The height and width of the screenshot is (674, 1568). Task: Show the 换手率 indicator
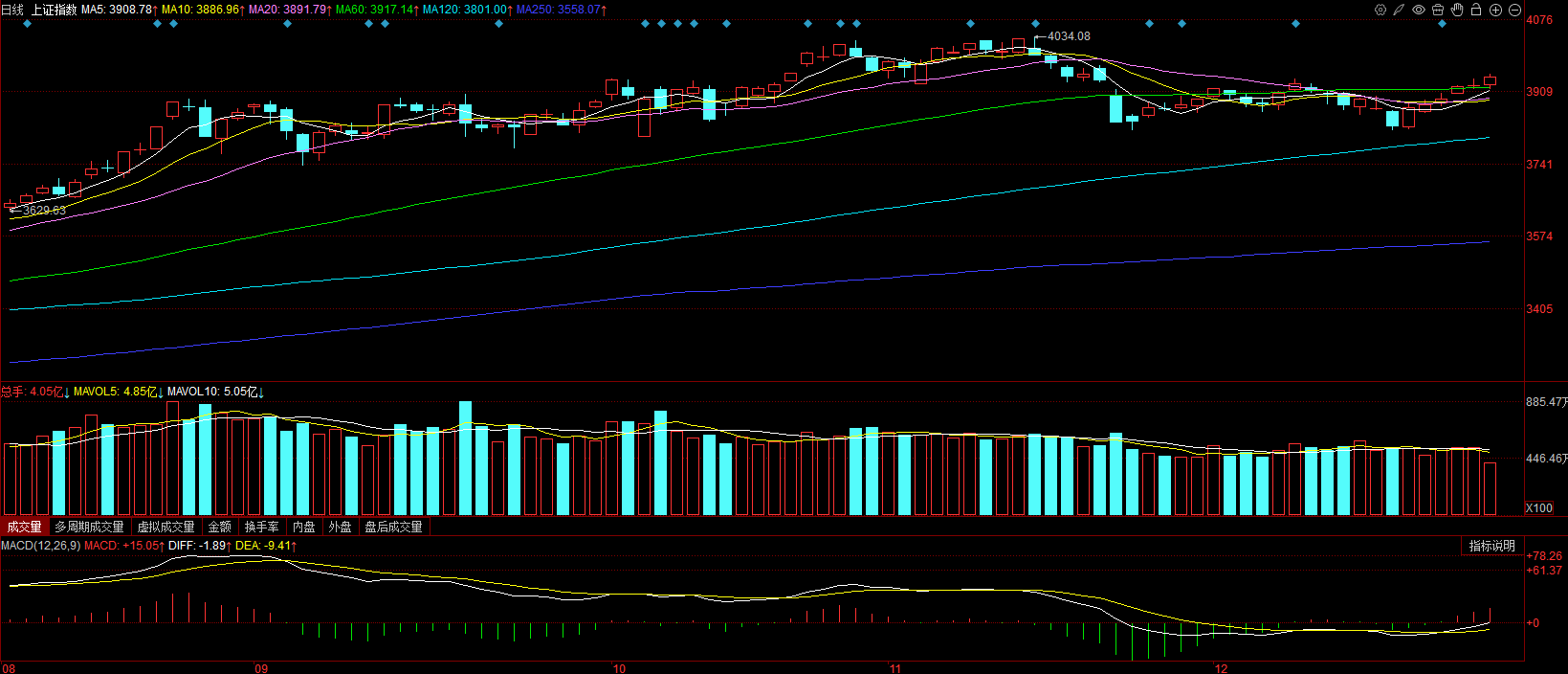click(261, 527)
